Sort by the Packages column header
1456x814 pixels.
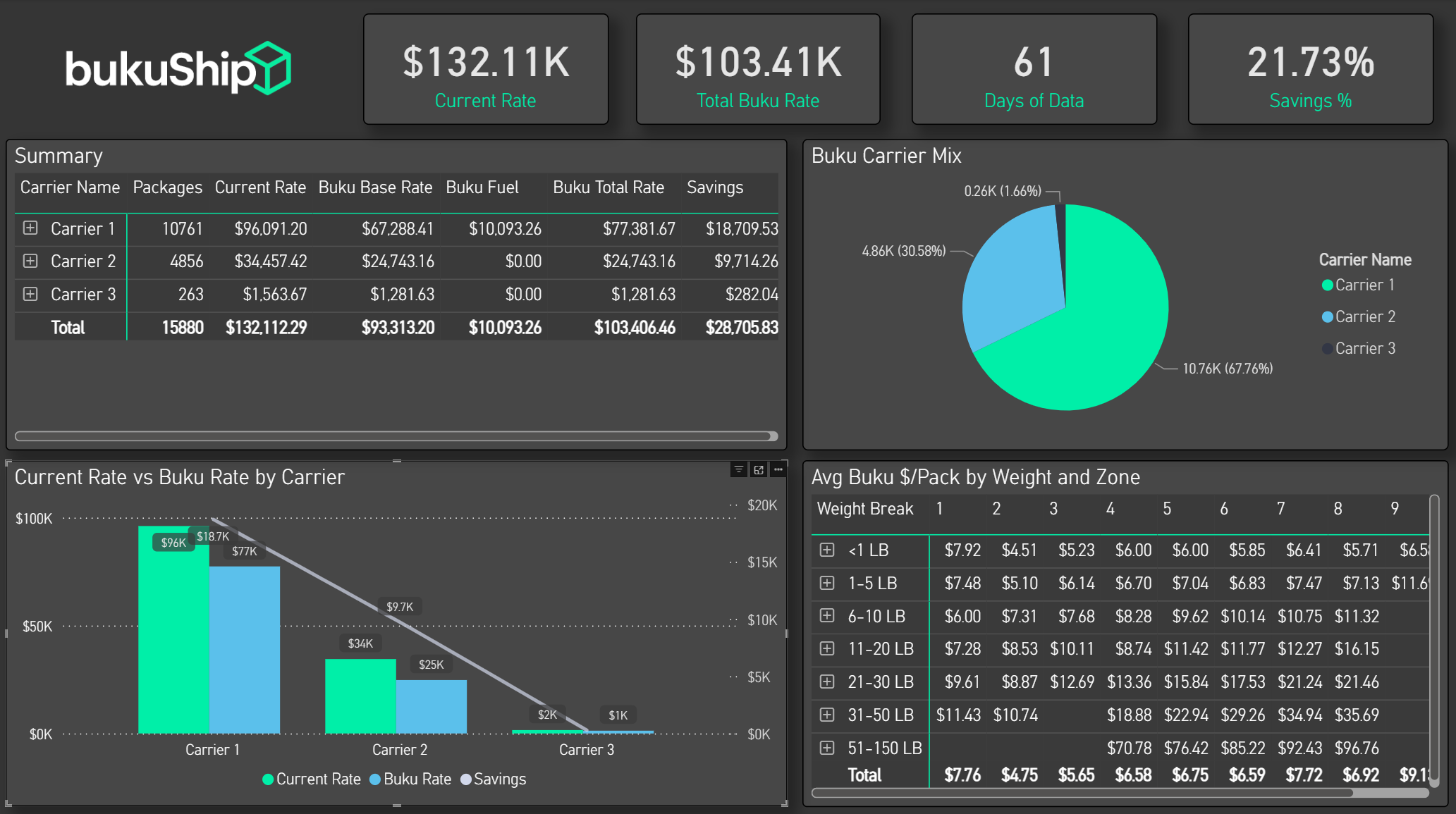tap(167, 187)
